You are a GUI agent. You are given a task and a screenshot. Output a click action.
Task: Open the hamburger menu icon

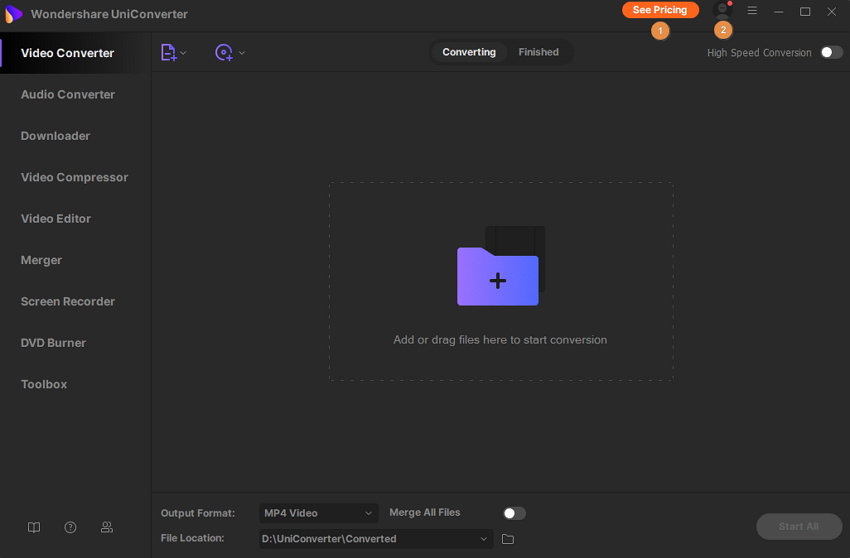[x=752, y=11]
